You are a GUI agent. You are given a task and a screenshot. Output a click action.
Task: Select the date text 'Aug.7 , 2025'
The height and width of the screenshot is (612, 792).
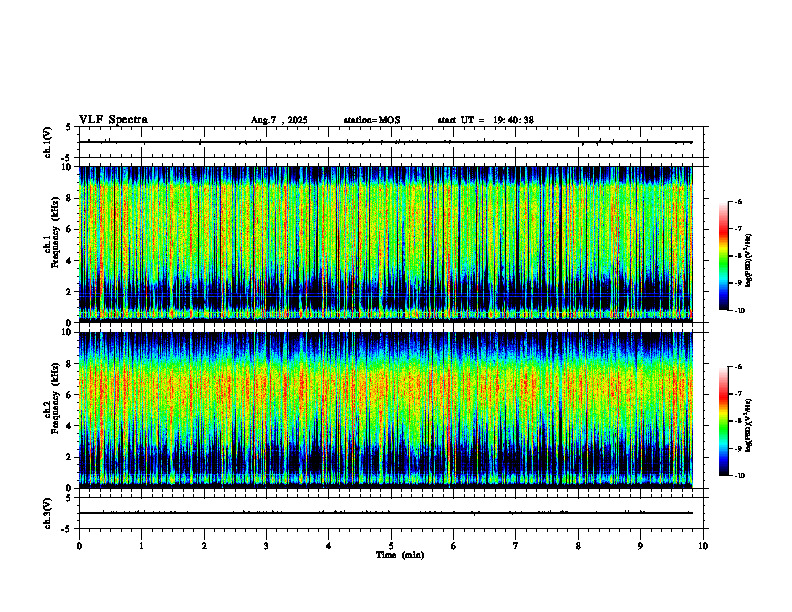click(x=279, y=120)
